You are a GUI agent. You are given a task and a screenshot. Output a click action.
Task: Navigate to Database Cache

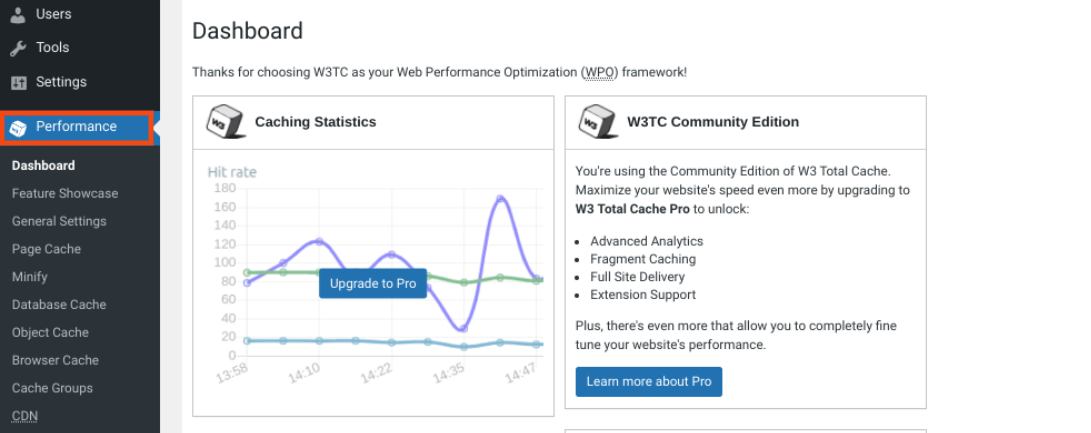[59, 305]
